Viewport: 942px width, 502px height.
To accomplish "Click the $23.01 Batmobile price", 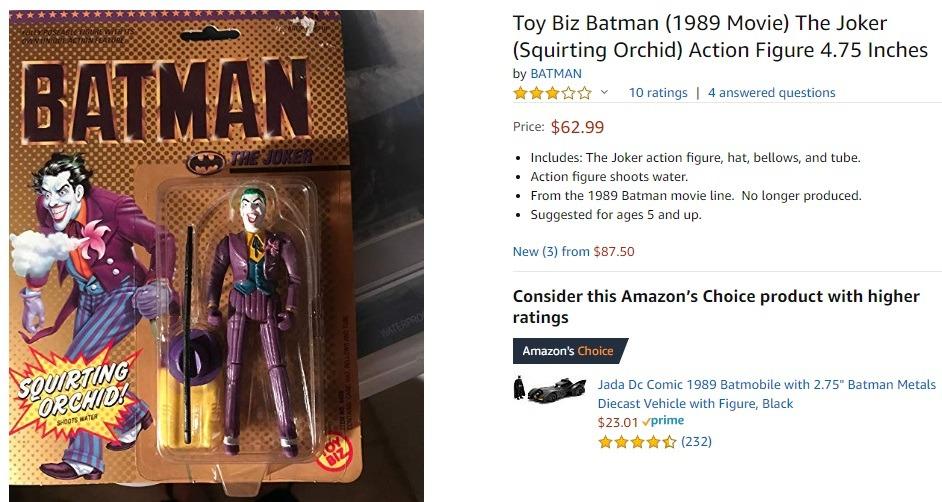I will (x=617, y=422).
